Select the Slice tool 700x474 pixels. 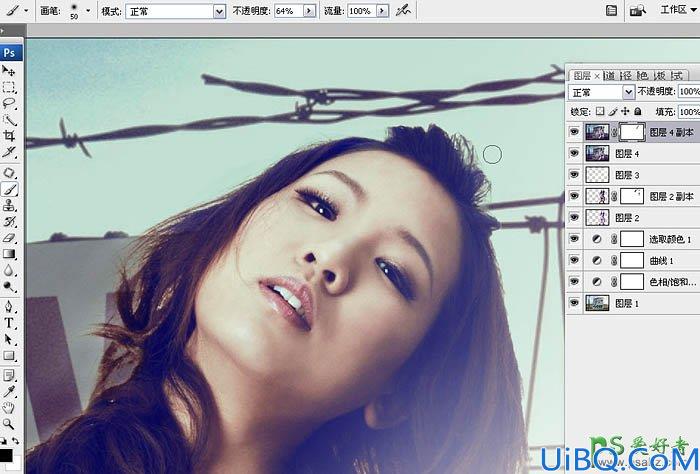click(x=8, y=152)
